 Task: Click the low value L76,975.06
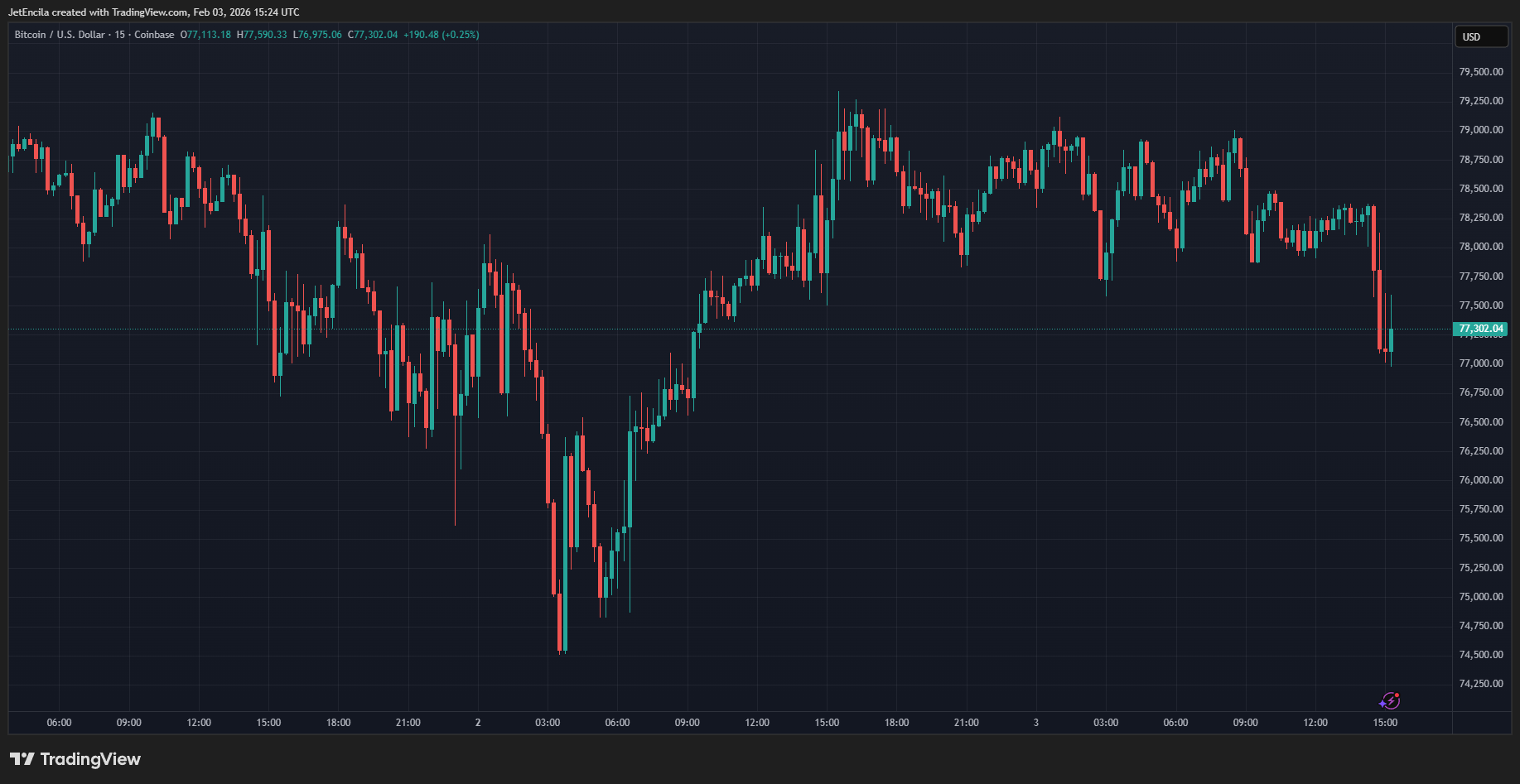coord(317,35)
